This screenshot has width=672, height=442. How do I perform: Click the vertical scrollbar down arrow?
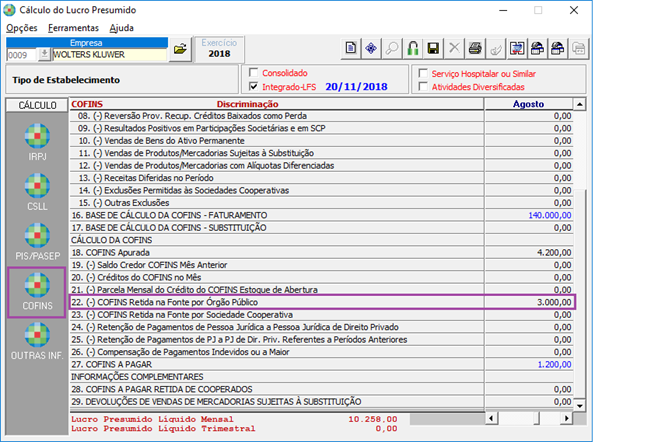click(x=579, y=405)
